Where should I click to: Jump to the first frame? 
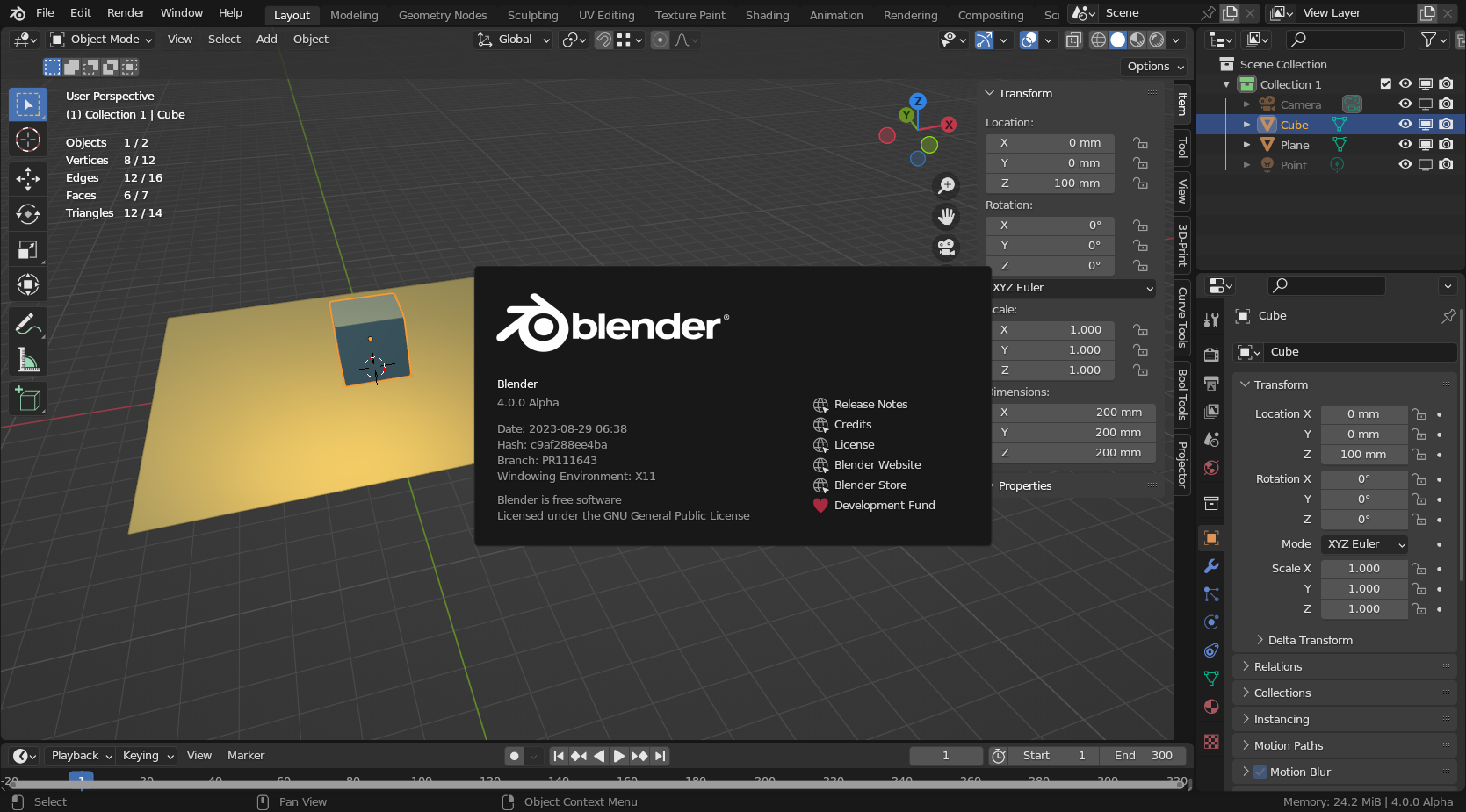[x=559, y=756]
